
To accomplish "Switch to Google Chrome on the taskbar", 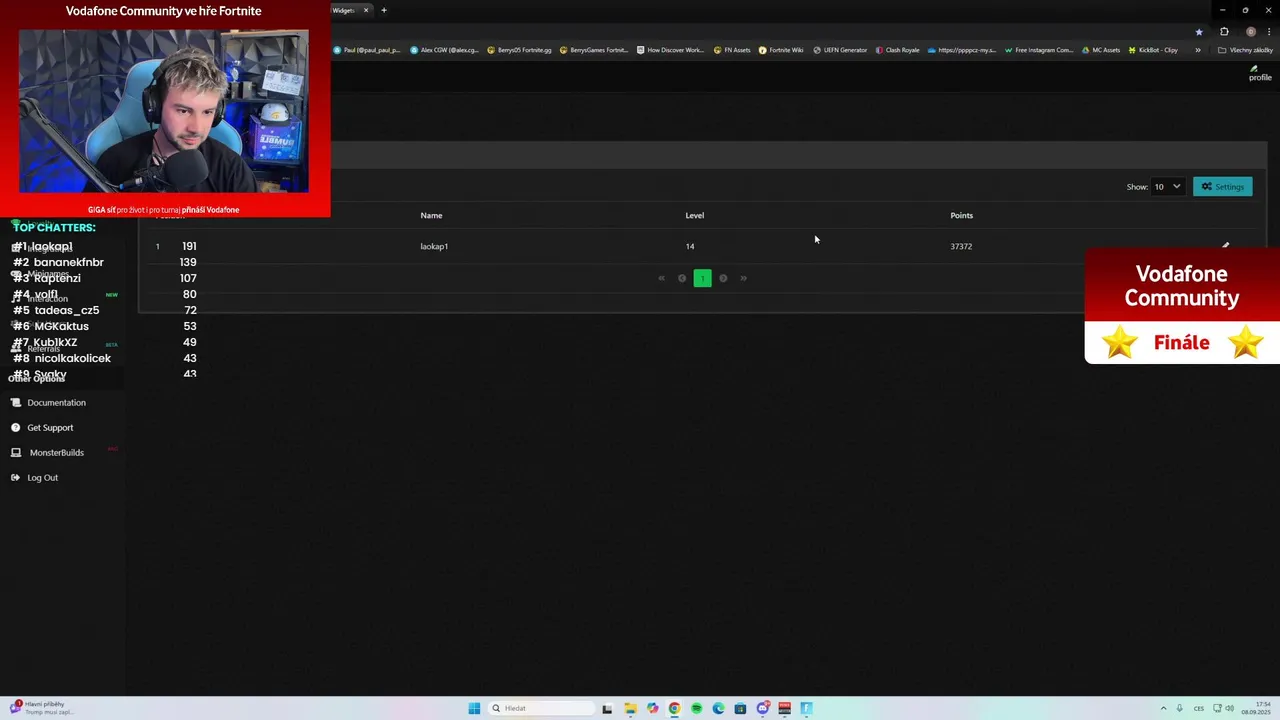I will click(674, 708).
